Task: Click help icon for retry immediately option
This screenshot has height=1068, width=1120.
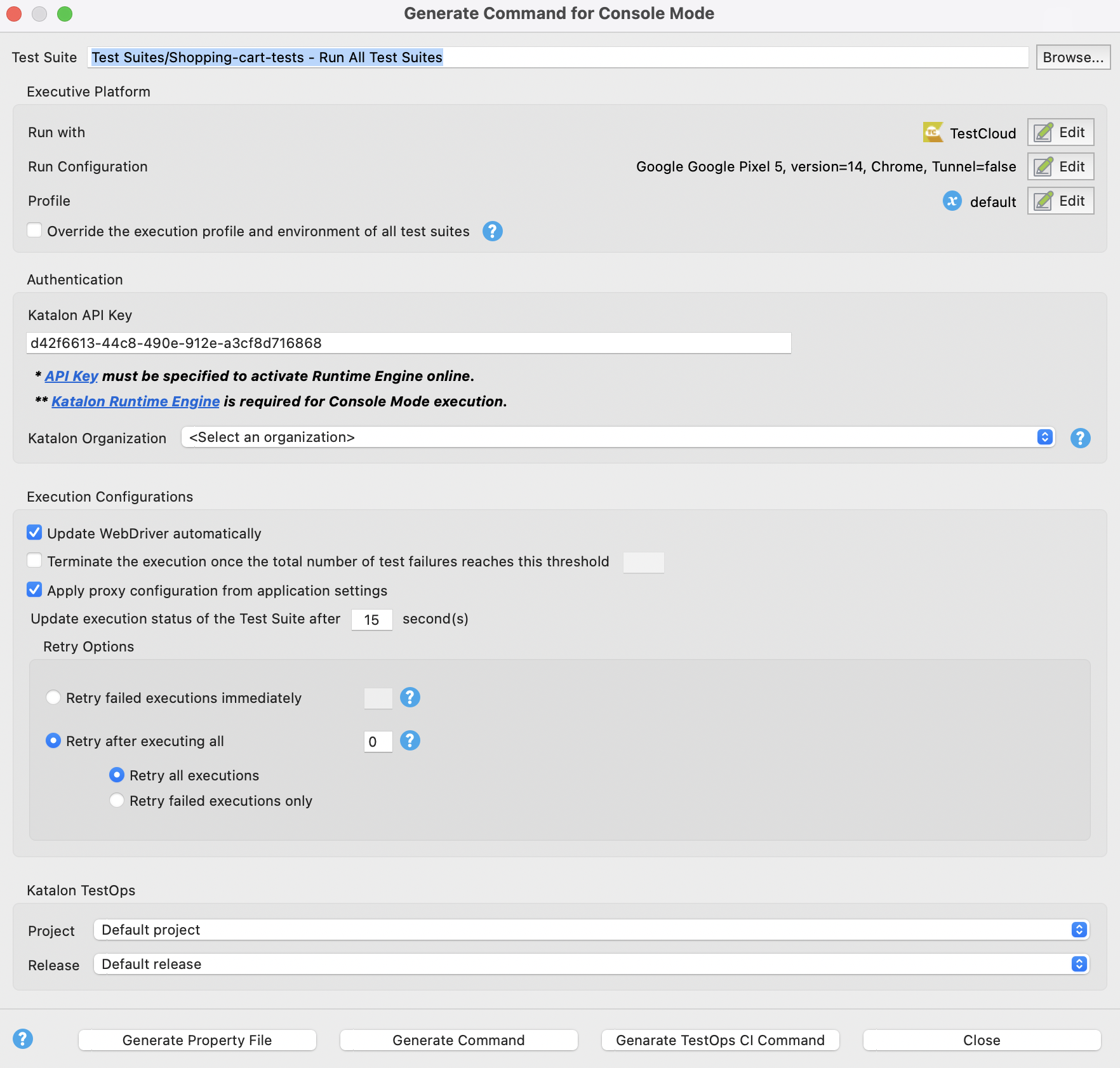Action: [410, 698]
